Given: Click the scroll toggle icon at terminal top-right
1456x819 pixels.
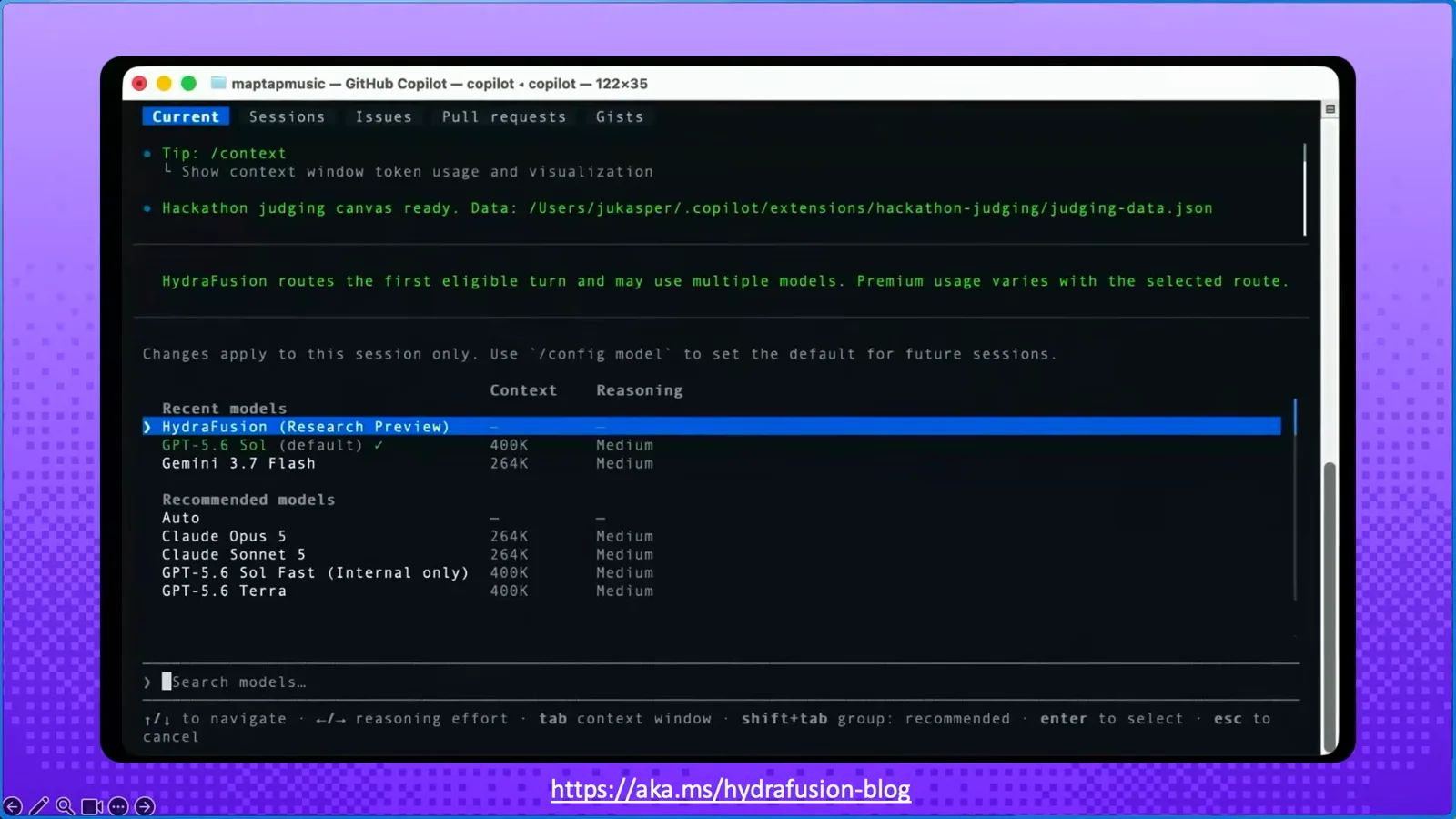Looking at the screenshot, I should tap(1330, 109).
